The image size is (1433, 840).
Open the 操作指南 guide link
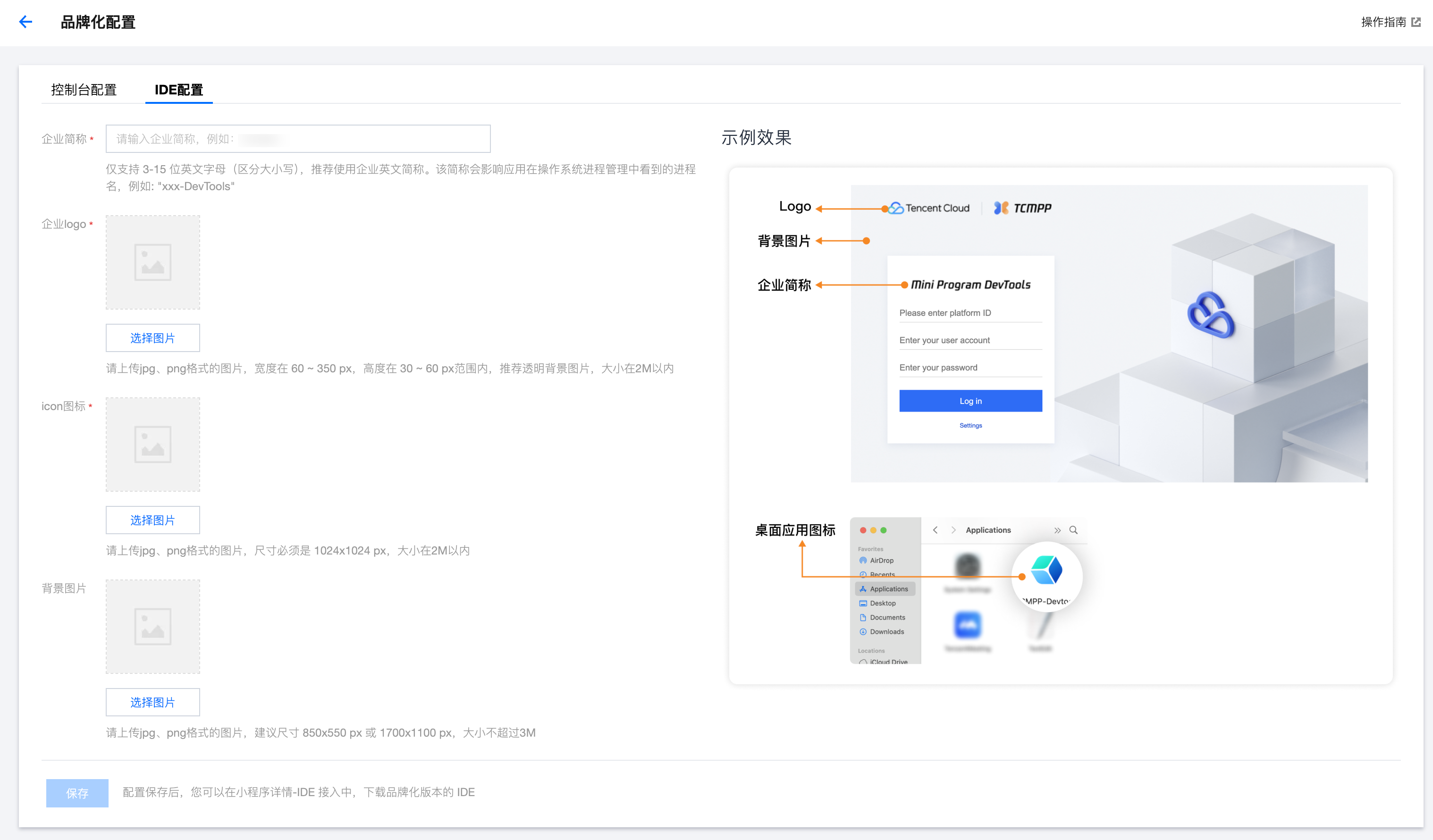click(1383, 22)
